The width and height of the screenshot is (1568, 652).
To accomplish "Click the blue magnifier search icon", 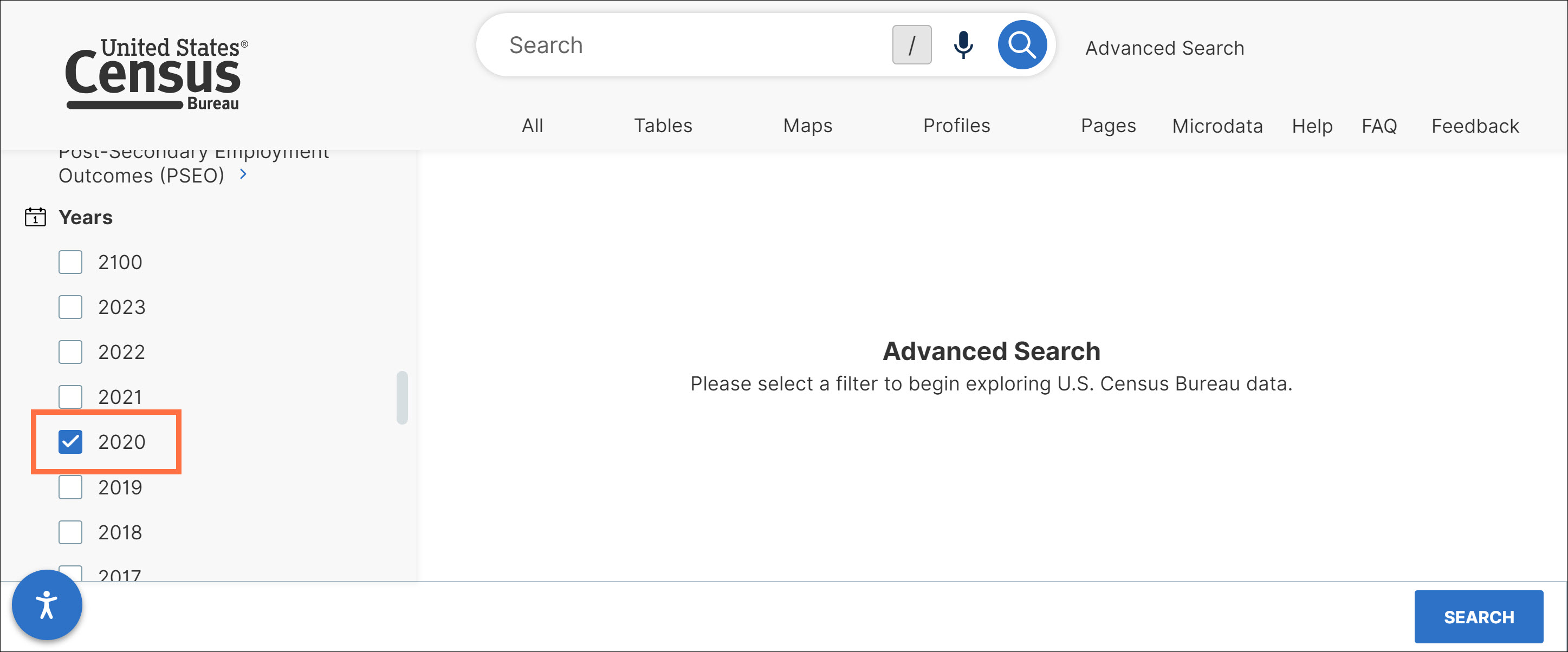I will pyautogui.click(x=1022, y=45).
